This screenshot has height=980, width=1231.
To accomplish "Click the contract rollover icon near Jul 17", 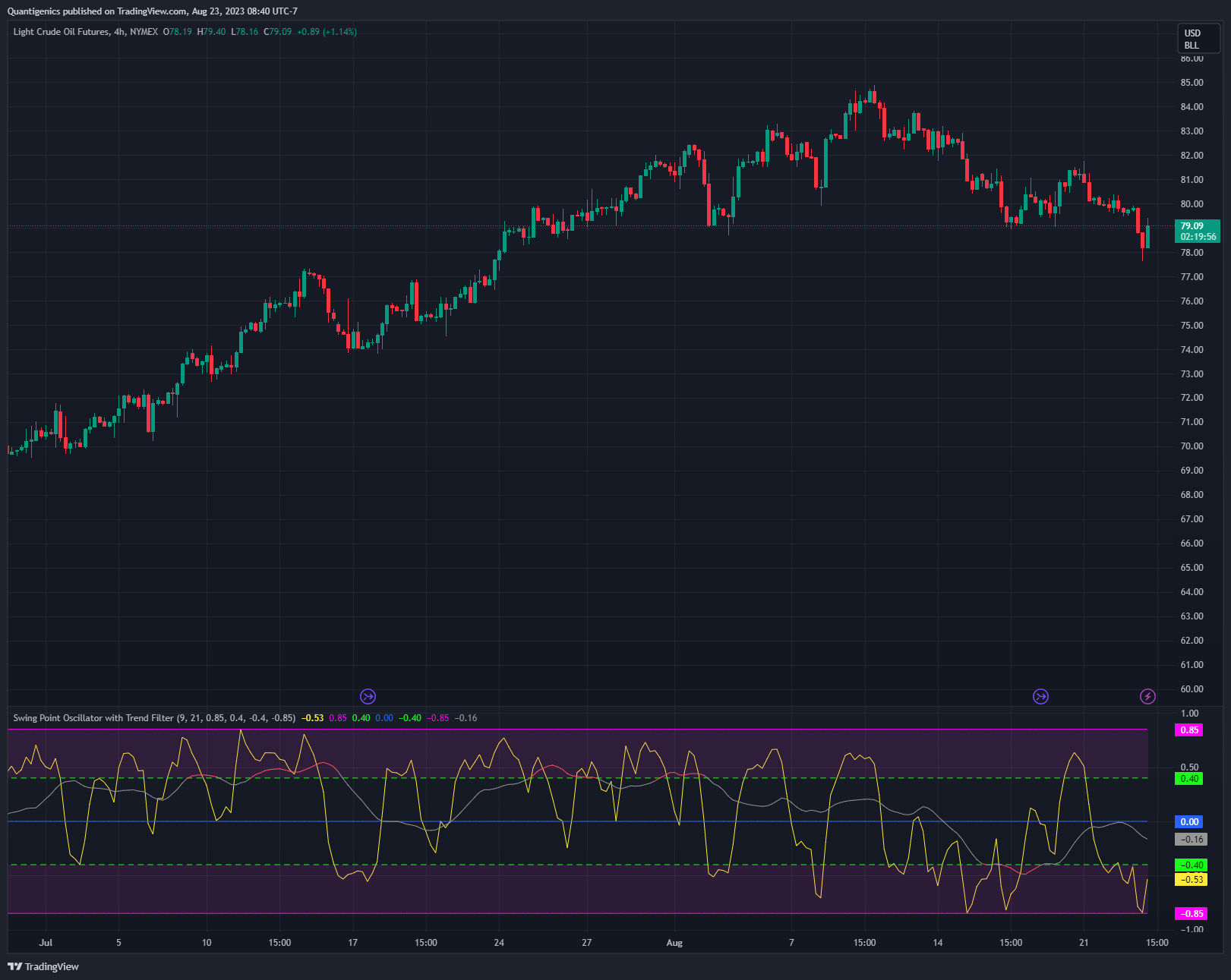I will tap(368, 696).
